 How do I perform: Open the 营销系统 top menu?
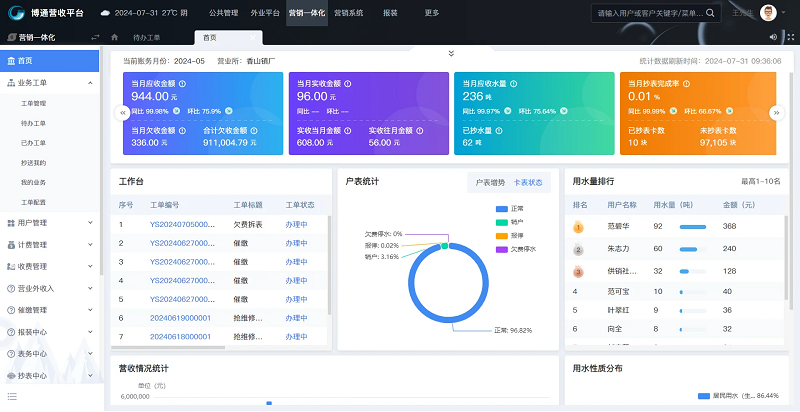pyautogui.click(x=348, y=13)
